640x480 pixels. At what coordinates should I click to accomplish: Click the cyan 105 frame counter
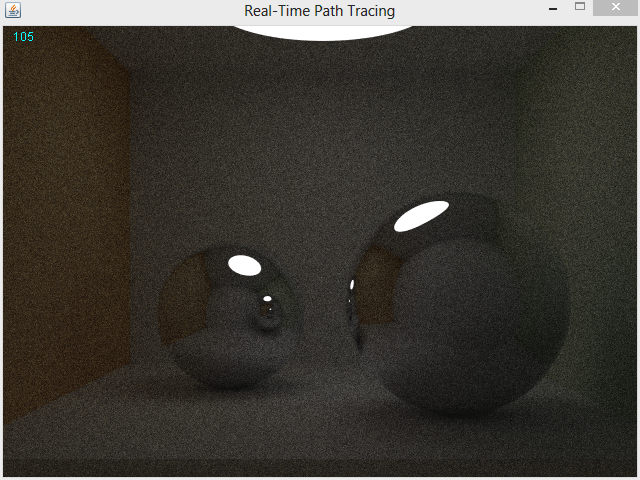click(23, 37)
